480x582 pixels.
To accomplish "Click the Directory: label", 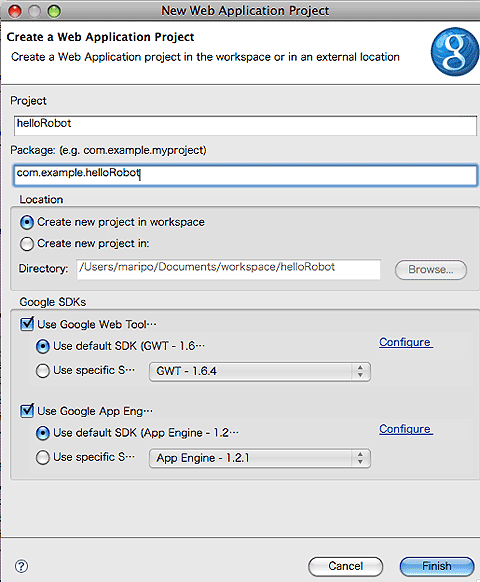I will pyautogui.click(x=43, y=268).
